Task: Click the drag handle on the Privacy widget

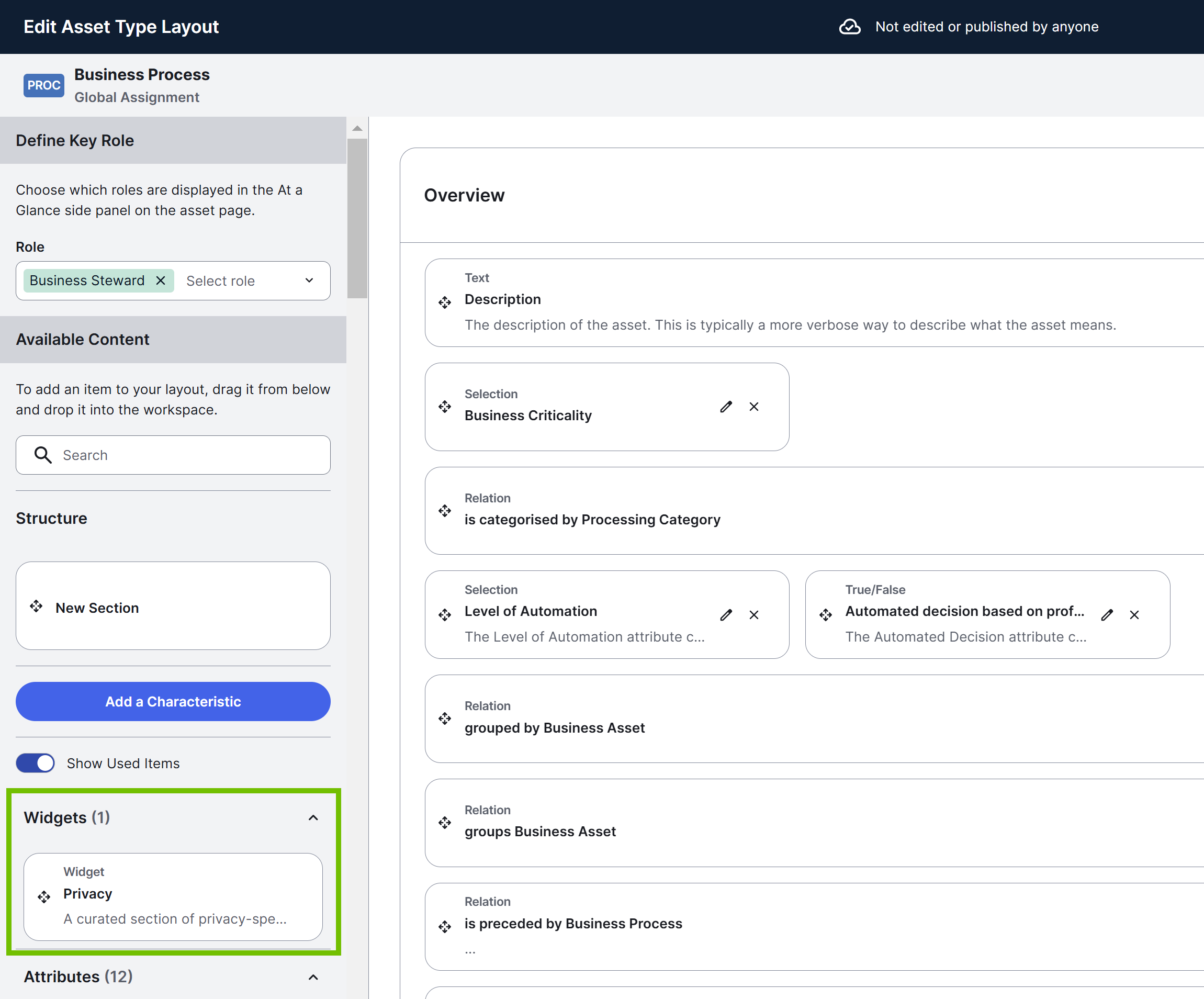Action: [x=43, y=896]
